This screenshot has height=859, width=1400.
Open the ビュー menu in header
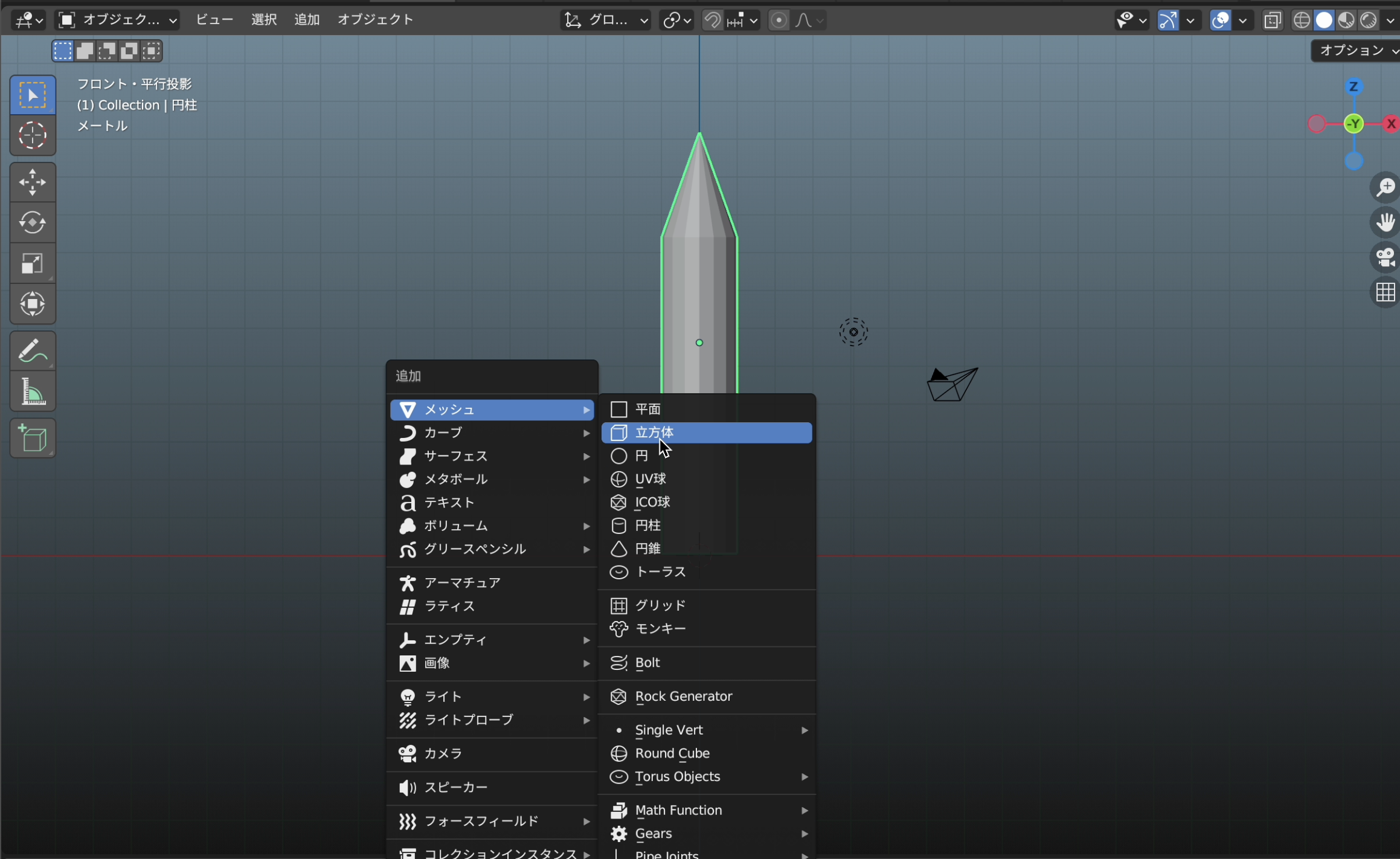[x=214, y=19]
